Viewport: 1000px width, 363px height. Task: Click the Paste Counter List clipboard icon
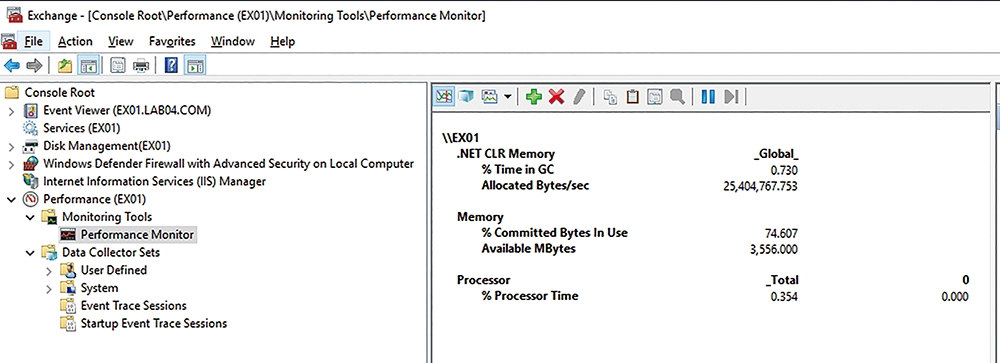coord(632,96)
